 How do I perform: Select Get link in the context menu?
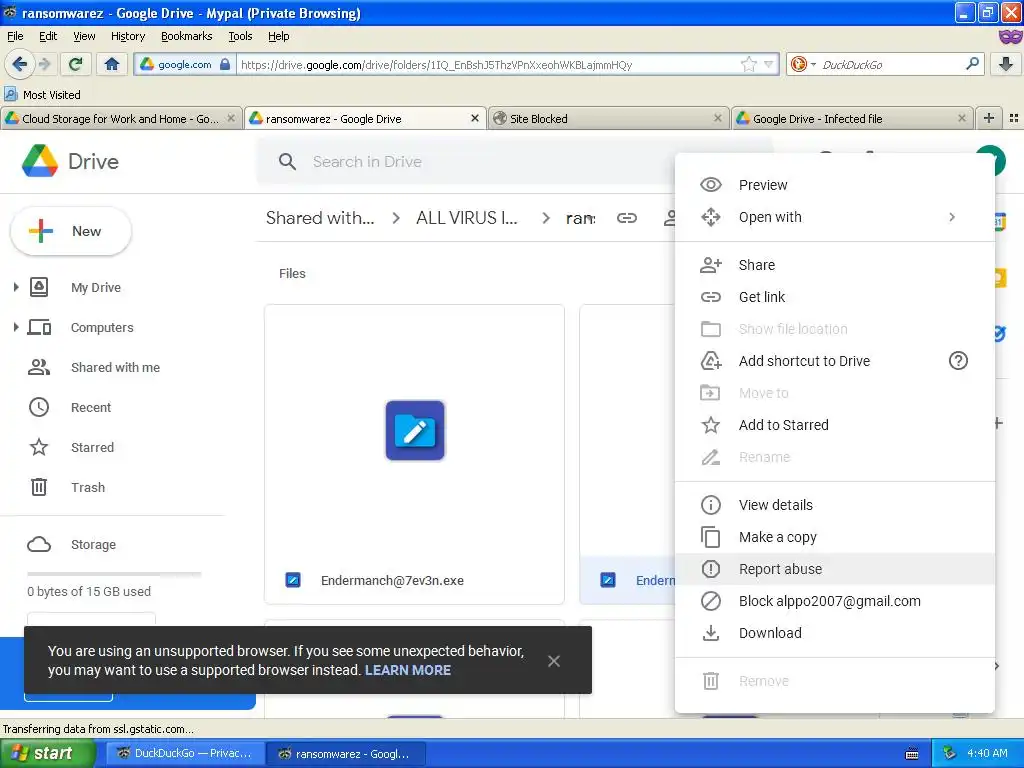point(835,296)
